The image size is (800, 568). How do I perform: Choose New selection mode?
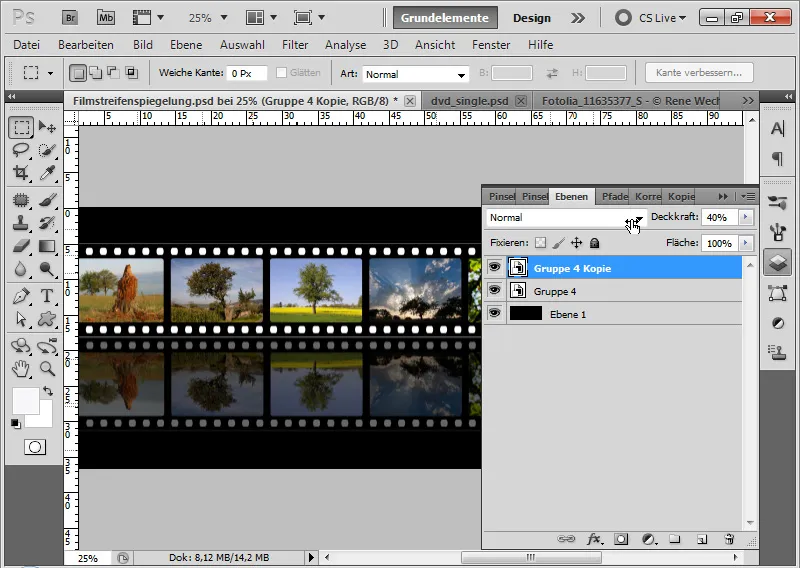[x=78, y=73]
